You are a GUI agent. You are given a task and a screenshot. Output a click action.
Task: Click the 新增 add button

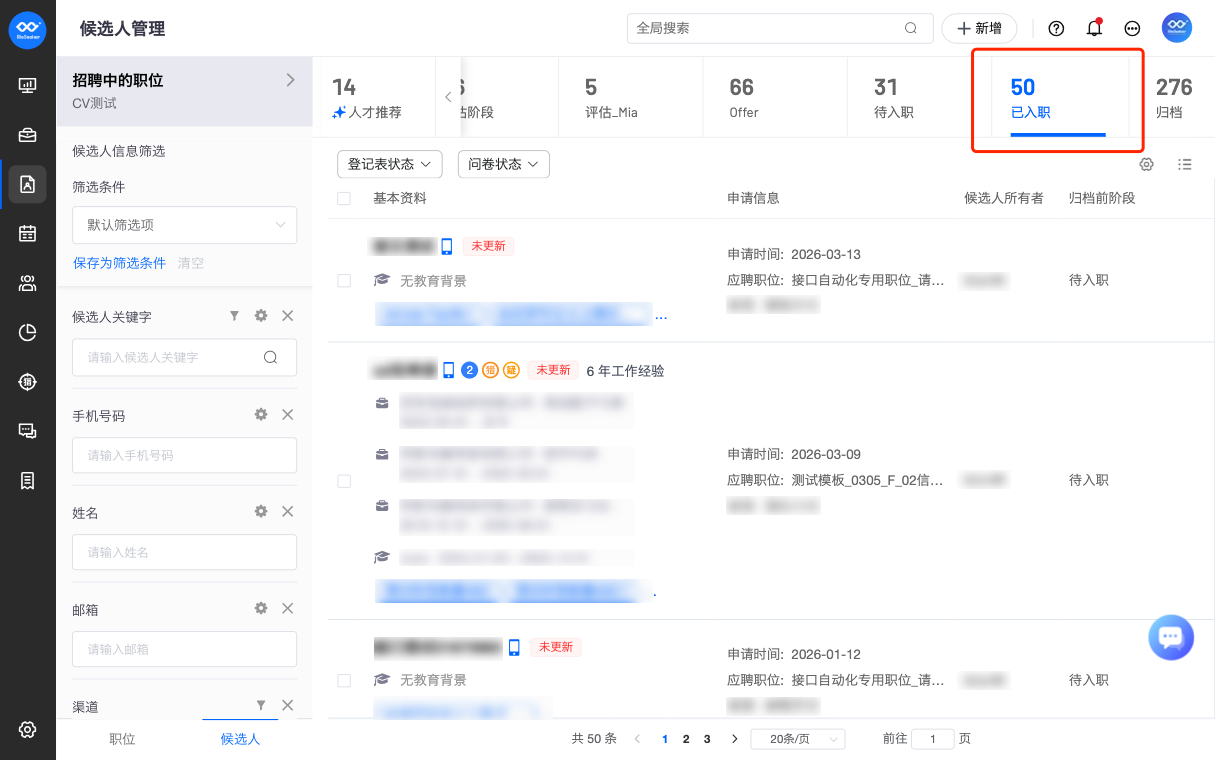point(979,28)
